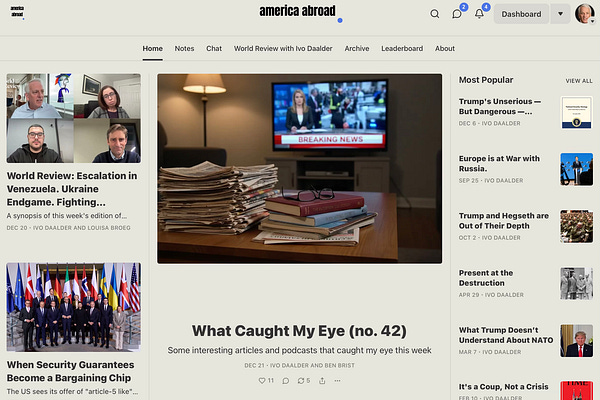Open When Security Guarantees Become a Bargaining Chip

pyautogui.click(x=70, y=371)
